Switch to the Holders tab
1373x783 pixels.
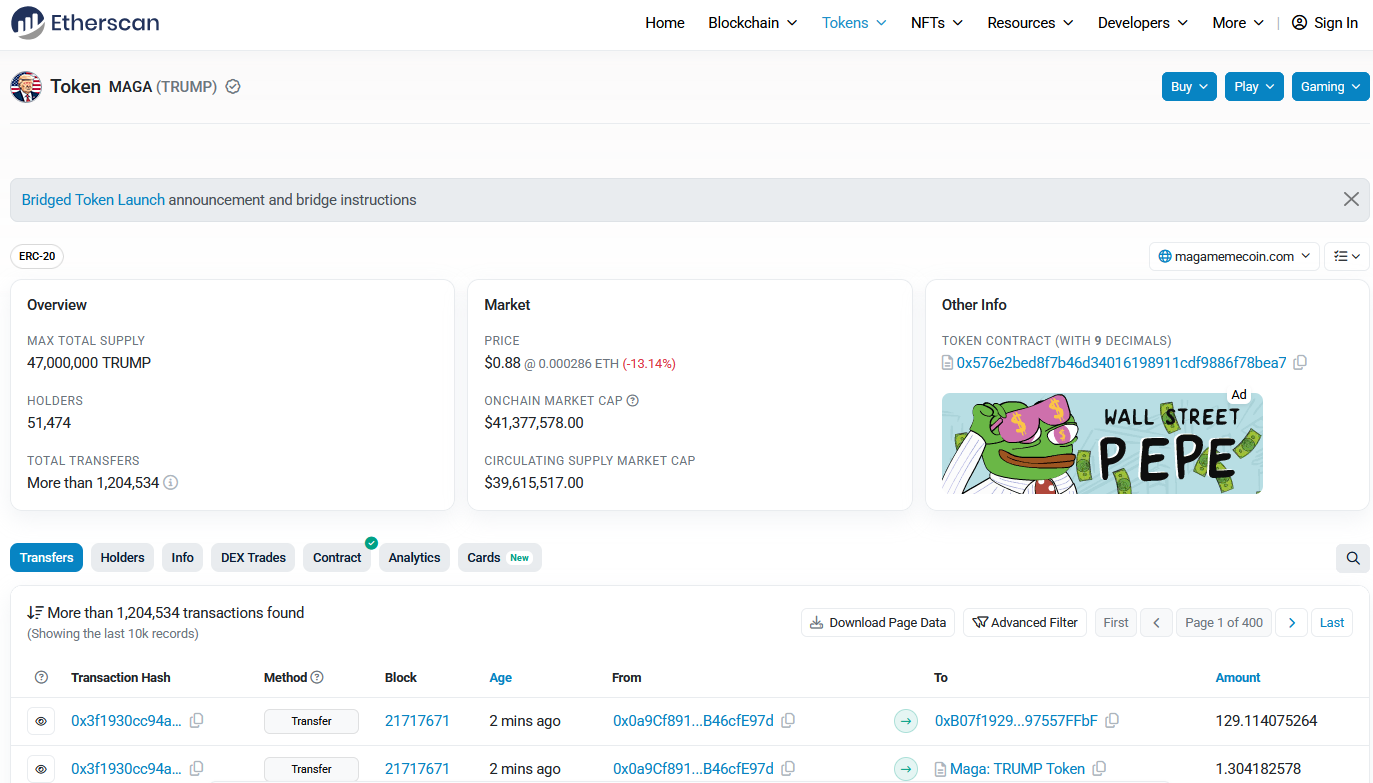pos(122,558)
